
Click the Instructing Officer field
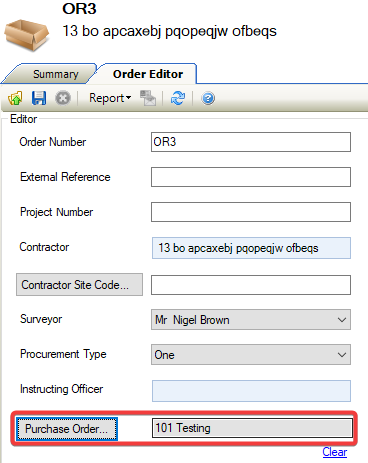click(251, 391)
